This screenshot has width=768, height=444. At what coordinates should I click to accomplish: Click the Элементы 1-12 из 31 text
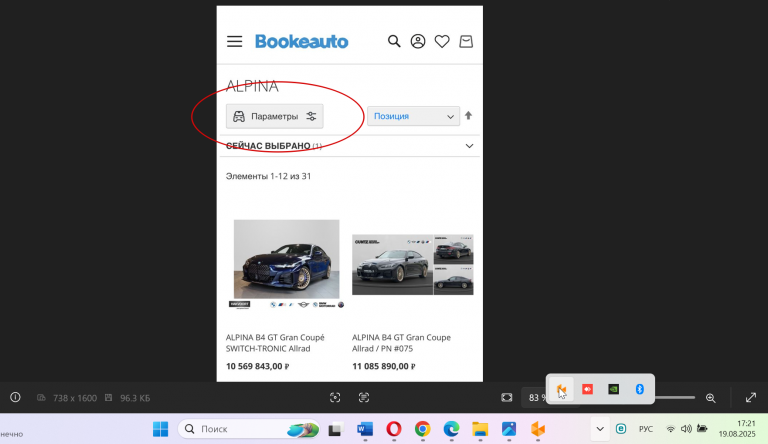click(268, 176)
